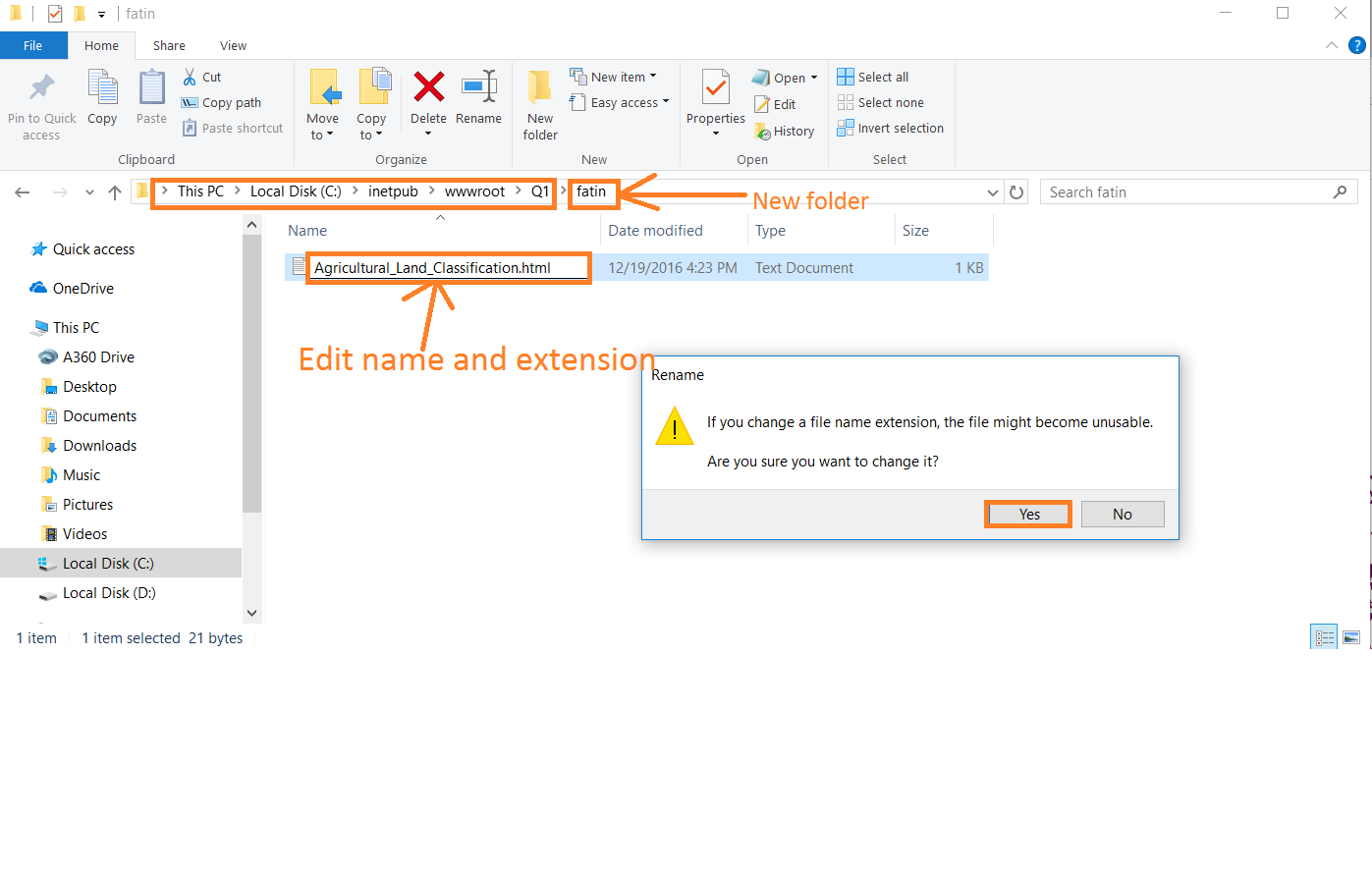The width and height of the screenshot is (1372, 875).
Task: Cancel rename by clicking No
Action: pos(1123,514)
